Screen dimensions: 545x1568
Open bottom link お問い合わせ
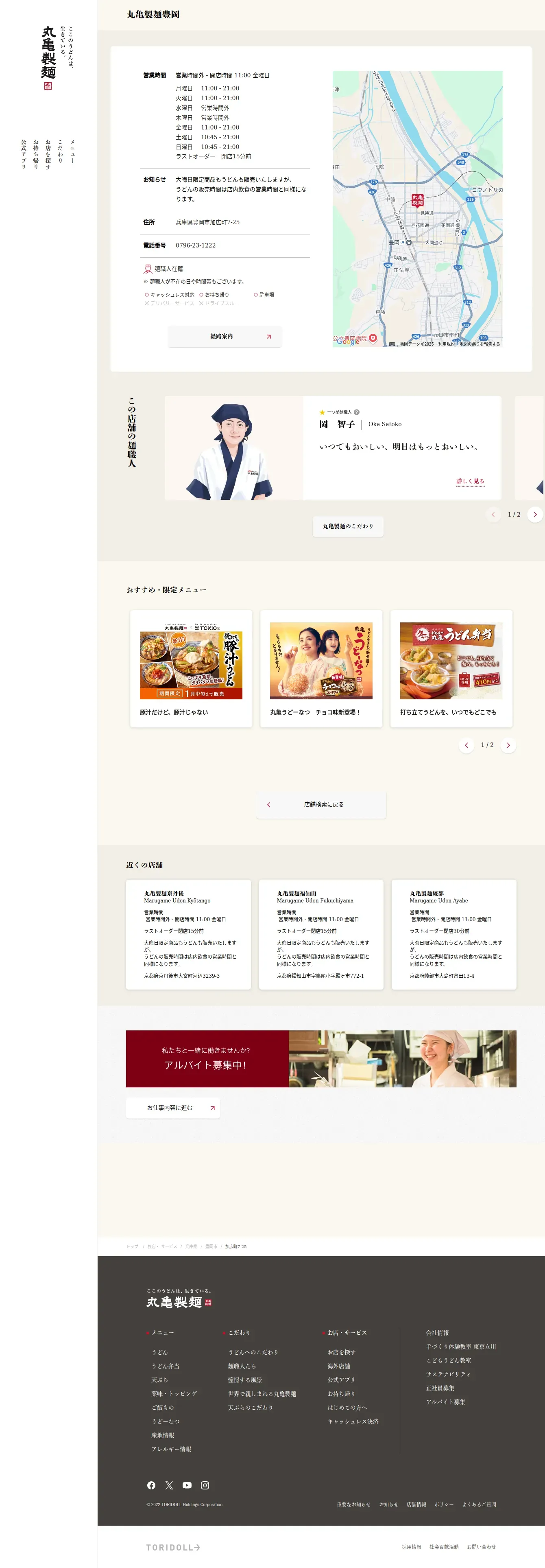(482, 1547)
